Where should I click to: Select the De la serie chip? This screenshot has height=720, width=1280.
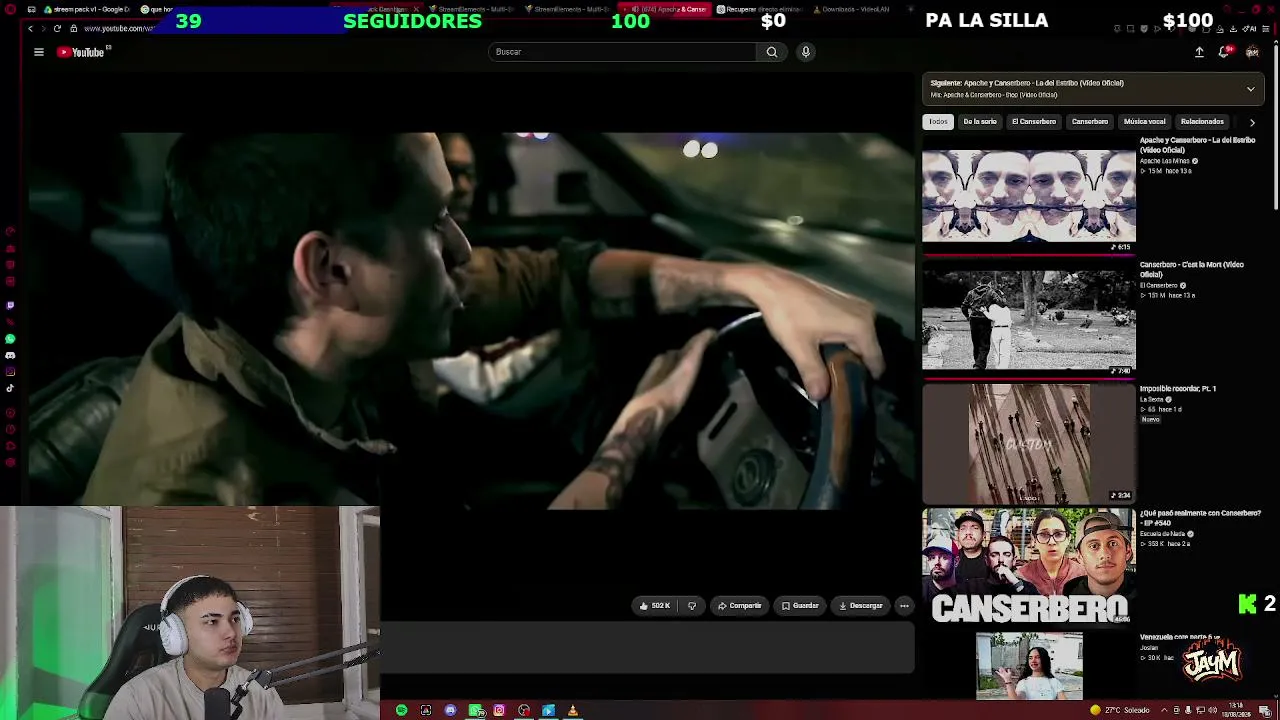[x=980, y=122]
